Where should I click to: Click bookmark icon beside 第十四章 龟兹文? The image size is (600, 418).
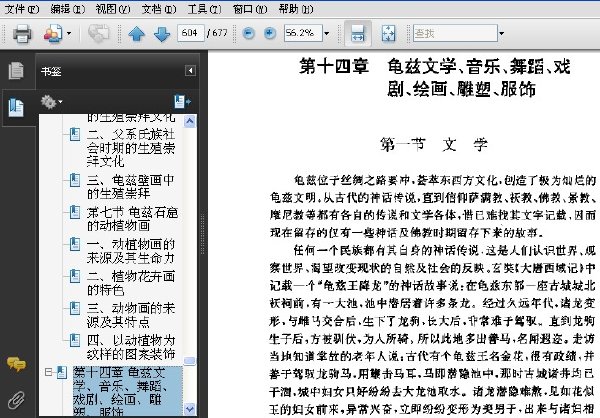click(62, 372)
